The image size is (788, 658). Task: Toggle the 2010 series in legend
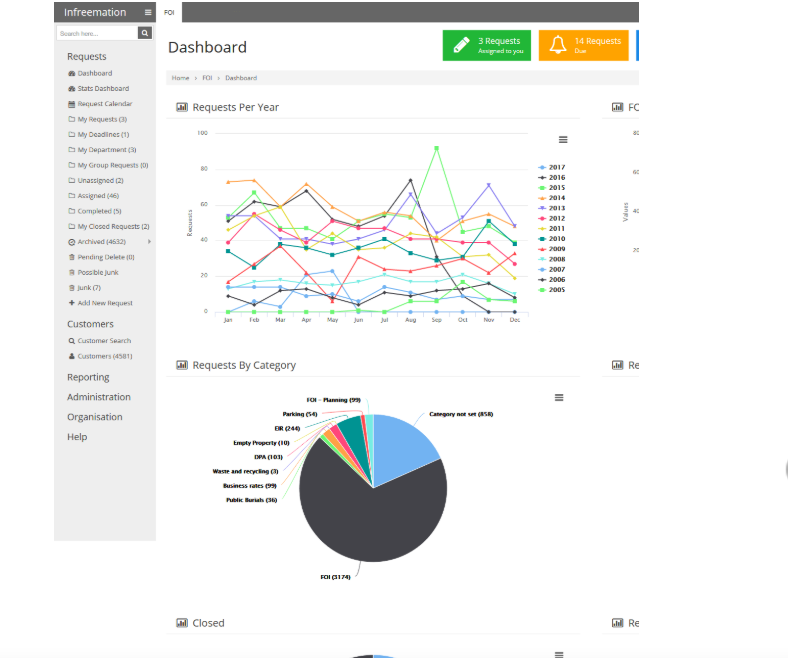(552, 239)
